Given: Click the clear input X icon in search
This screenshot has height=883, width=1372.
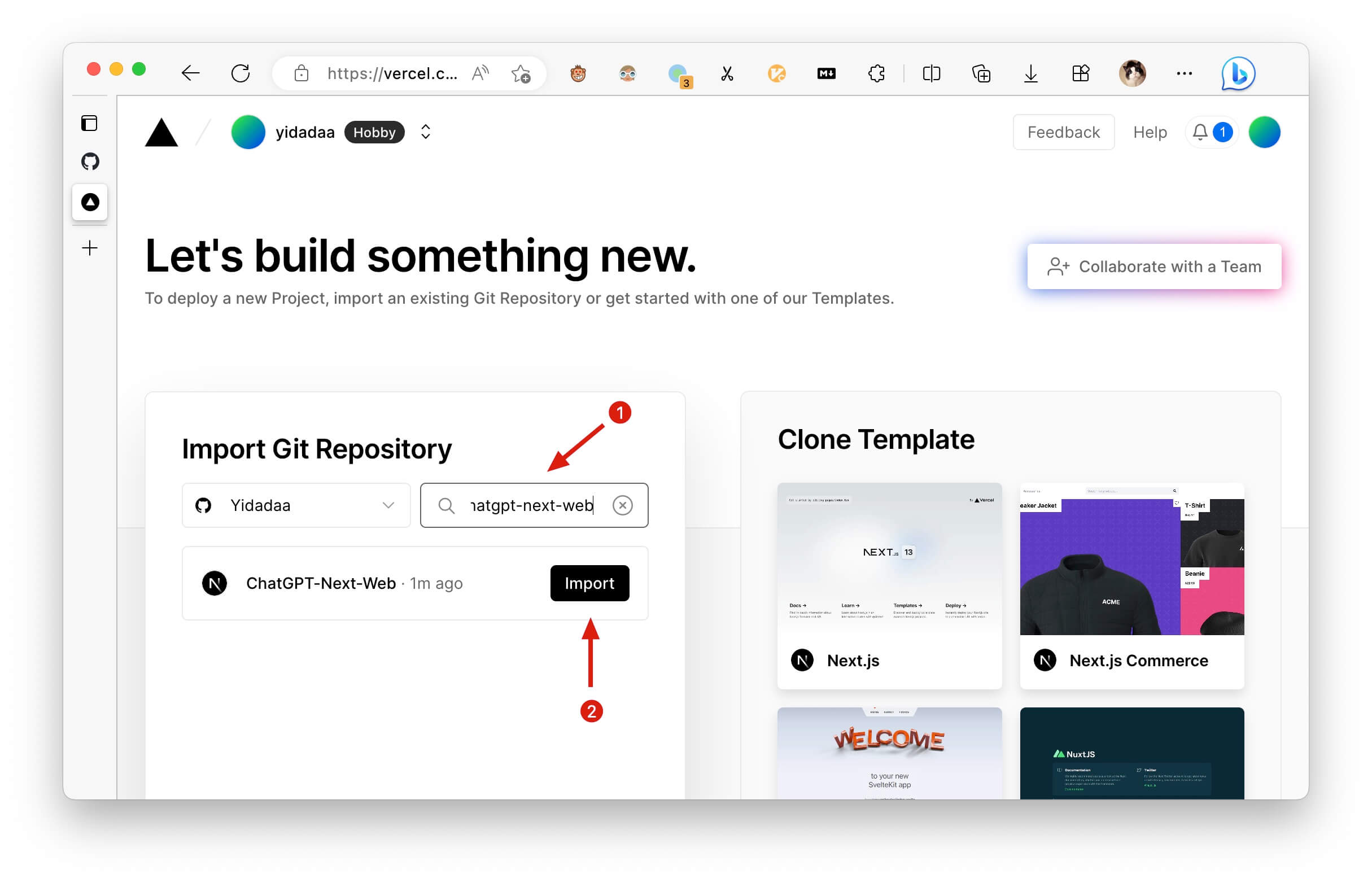Looking at the screenshot, I should pyautogui.click(x=623, y=505).
